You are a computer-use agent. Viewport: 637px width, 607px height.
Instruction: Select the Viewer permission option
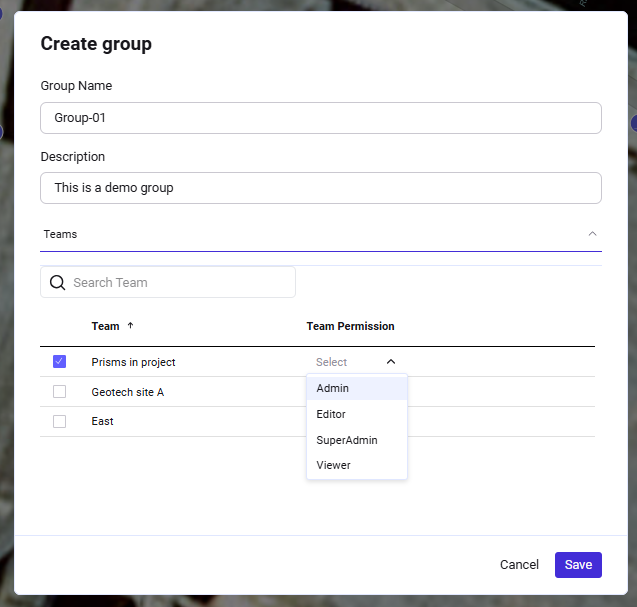coord(334,465)
